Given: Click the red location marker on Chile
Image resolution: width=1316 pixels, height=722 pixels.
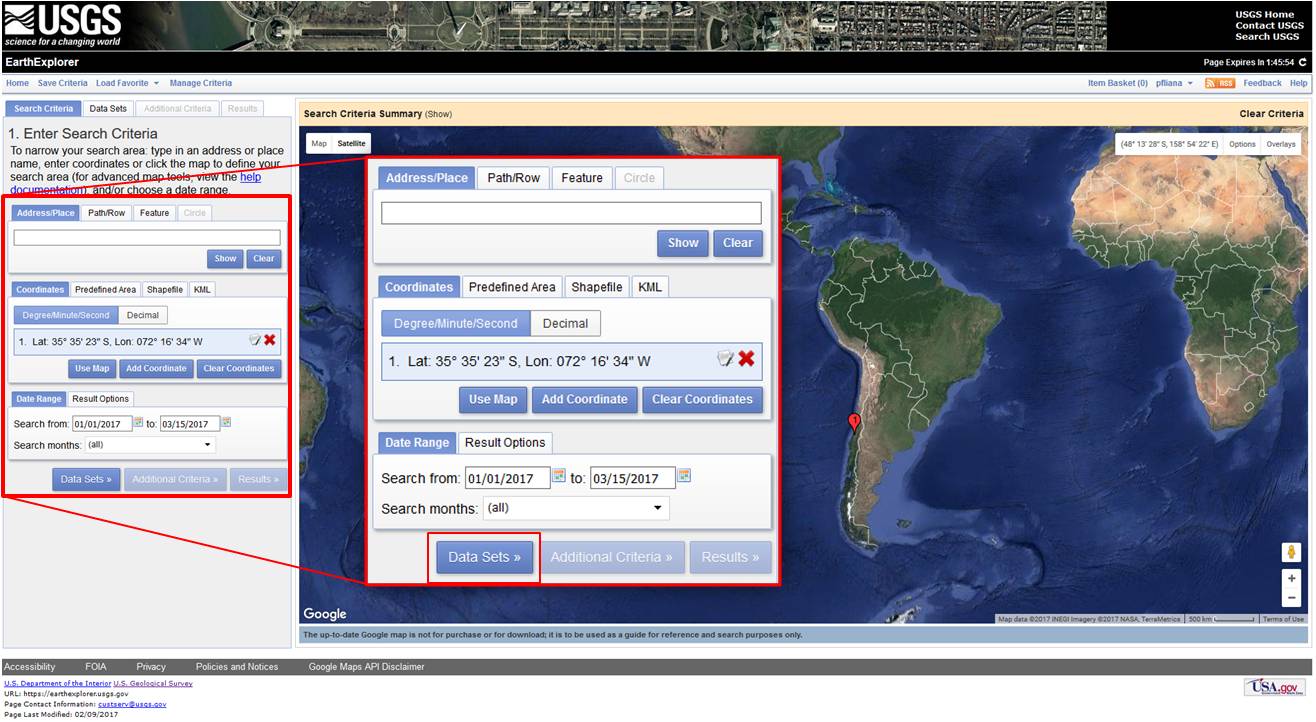Looking at the screenshot, I should tap(853, 422).
